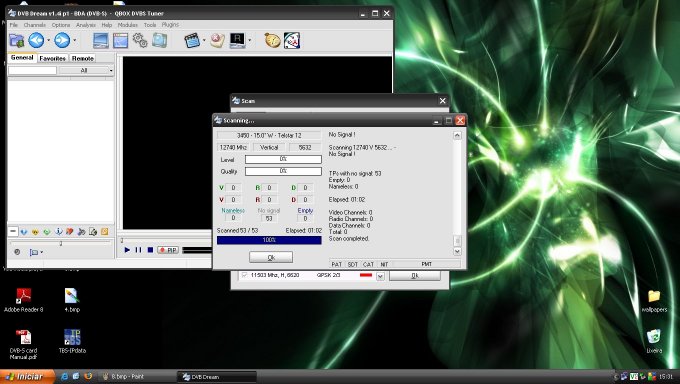
Task: Open the Tools menu
Action: (150, 25)
